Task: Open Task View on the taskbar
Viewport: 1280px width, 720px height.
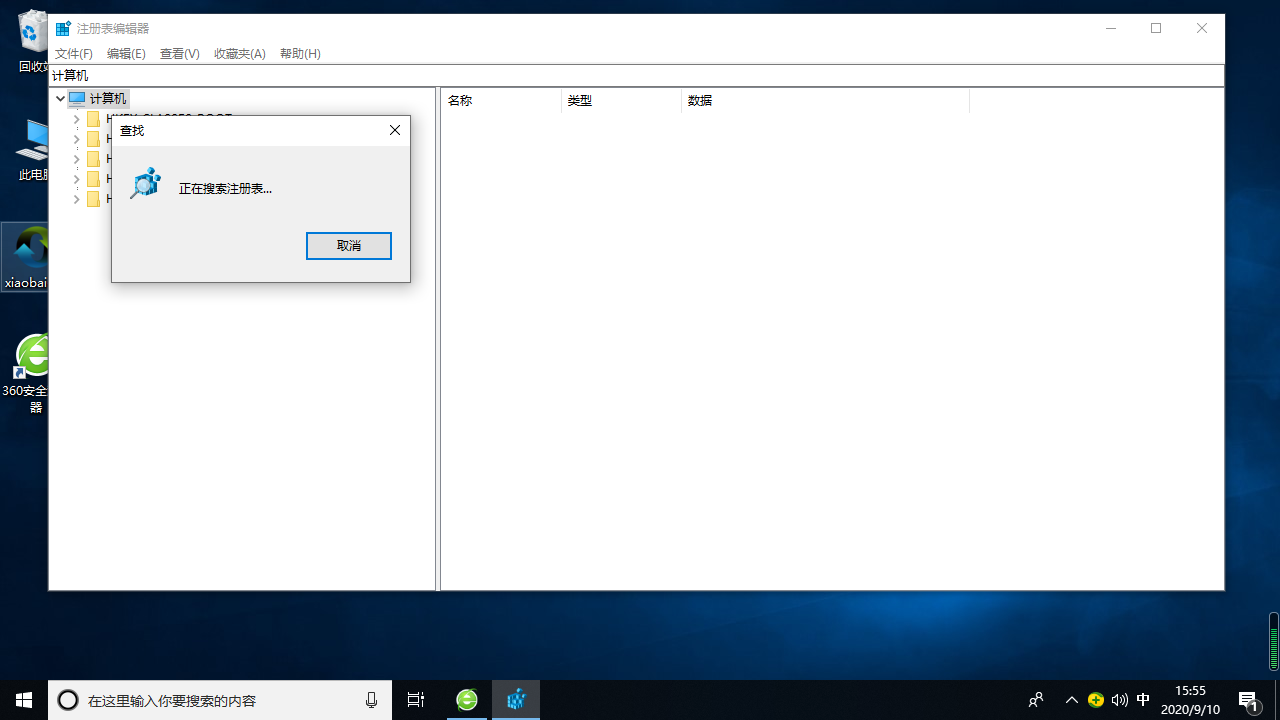Action: [416, 700]
